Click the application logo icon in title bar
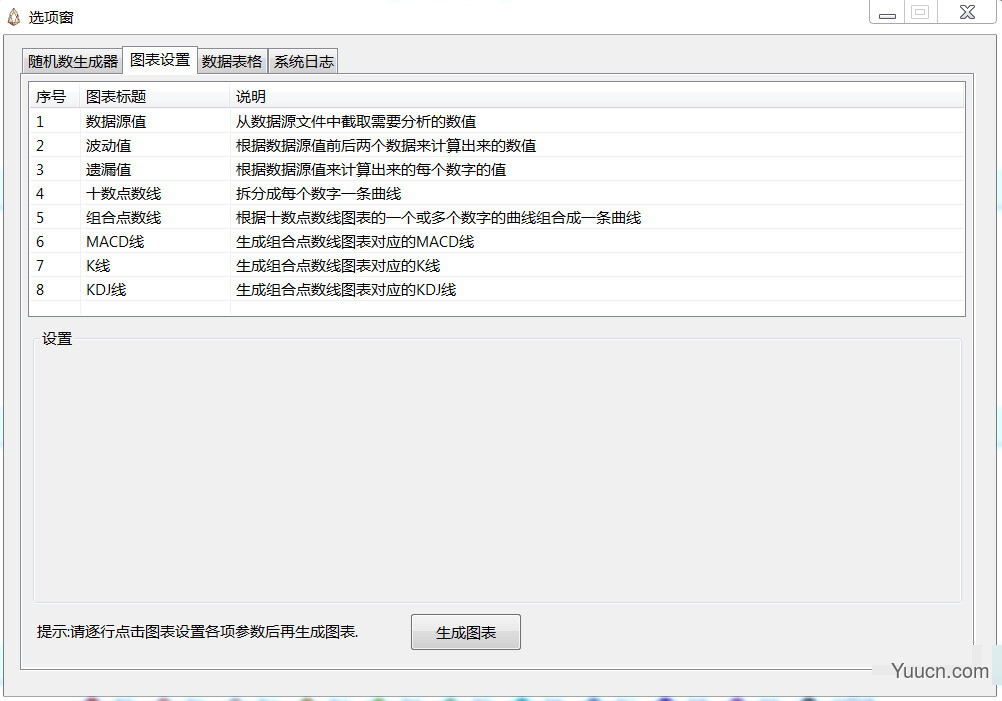 (13, 15)
